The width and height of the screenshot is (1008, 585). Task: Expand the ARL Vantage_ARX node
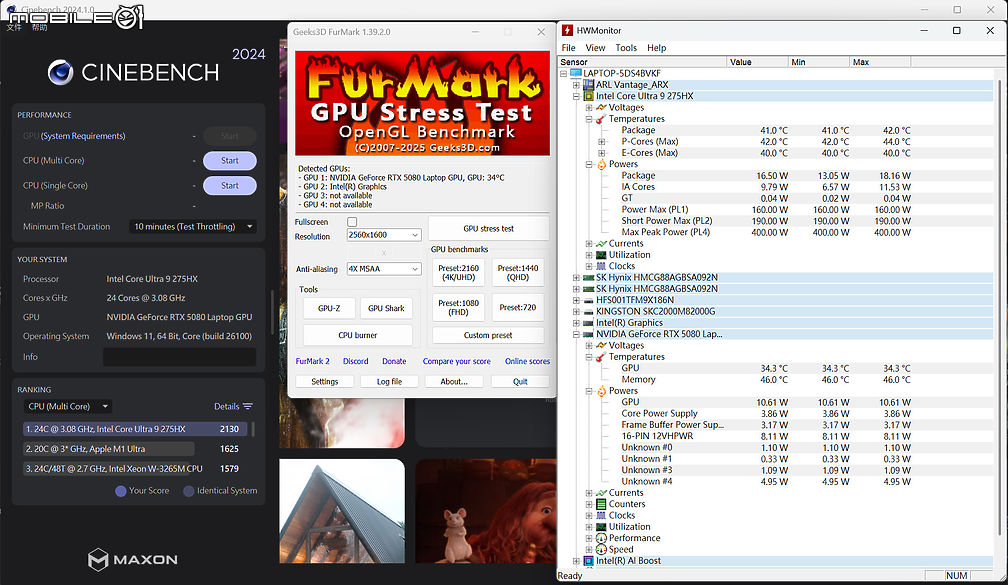576,85
